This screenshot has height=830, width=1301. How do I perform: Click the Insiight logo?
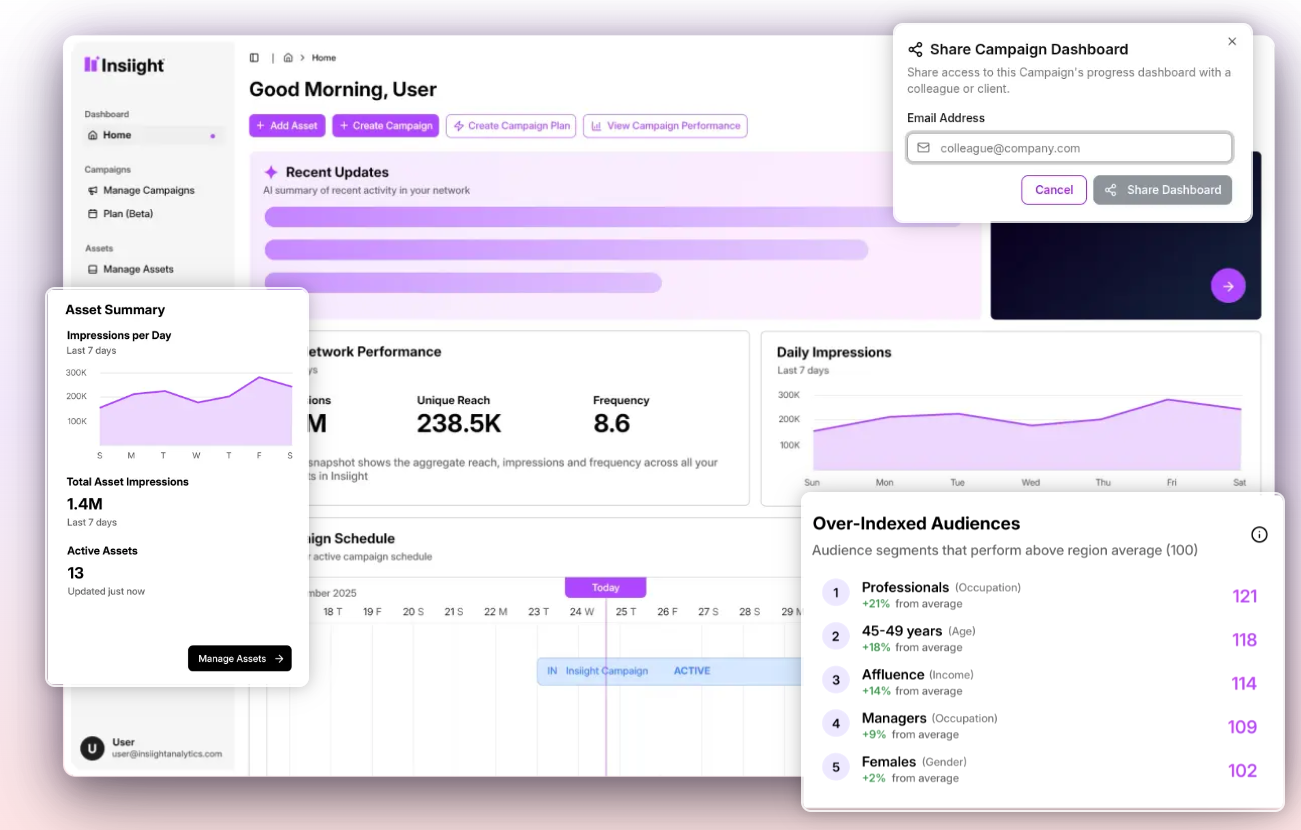[124, 65]
